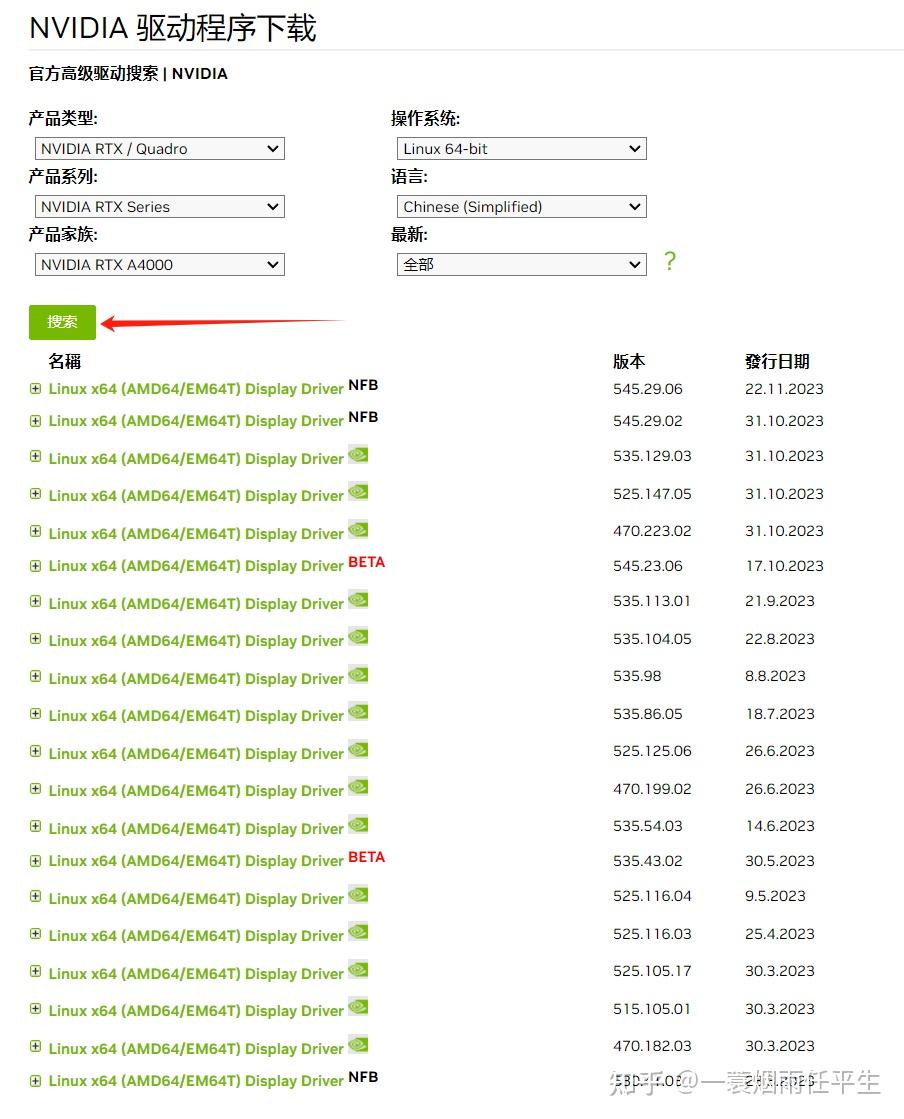Click the green question mark help icon

[x=669, y=261]
